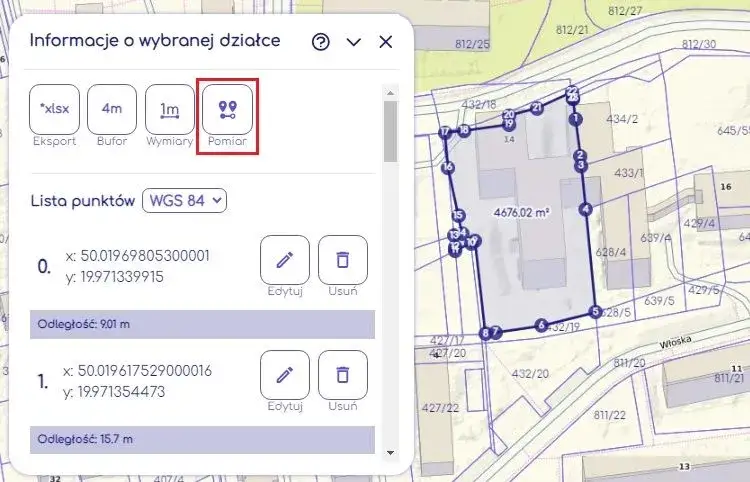Click map point marker 17

[x=445, y=132]
